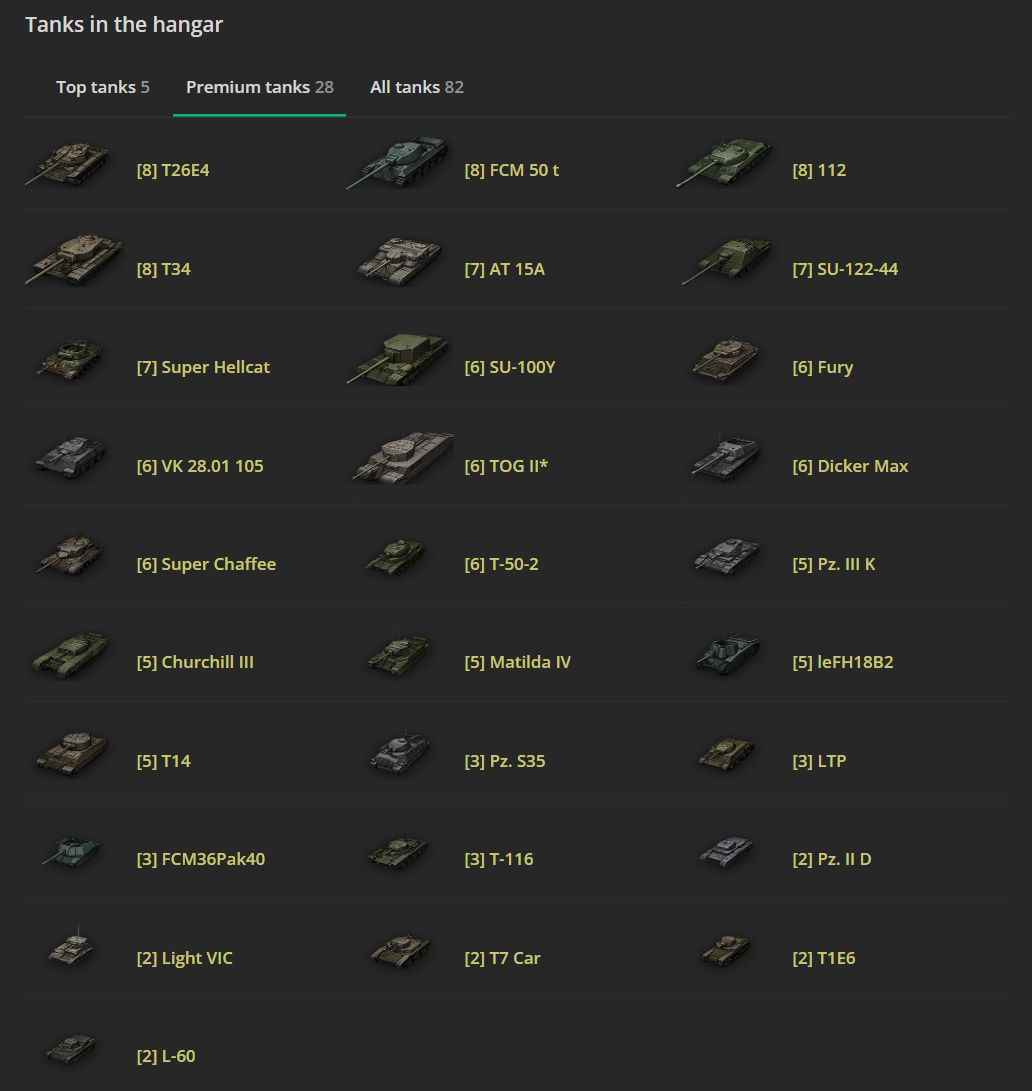This screenshot has width=1032, height=1091.
Task: Click the Pz. II D tank thumbnail
Action: click(728, 853)
